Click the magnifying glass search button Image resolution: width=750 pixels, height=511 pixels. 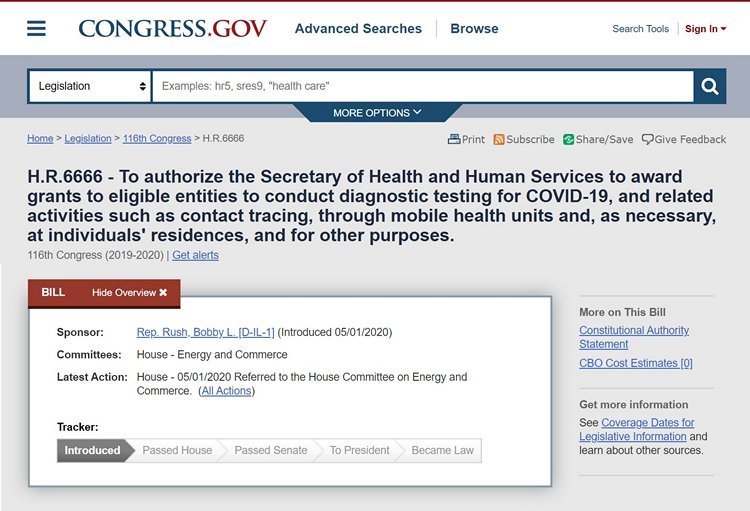click(x=710, y=86)
